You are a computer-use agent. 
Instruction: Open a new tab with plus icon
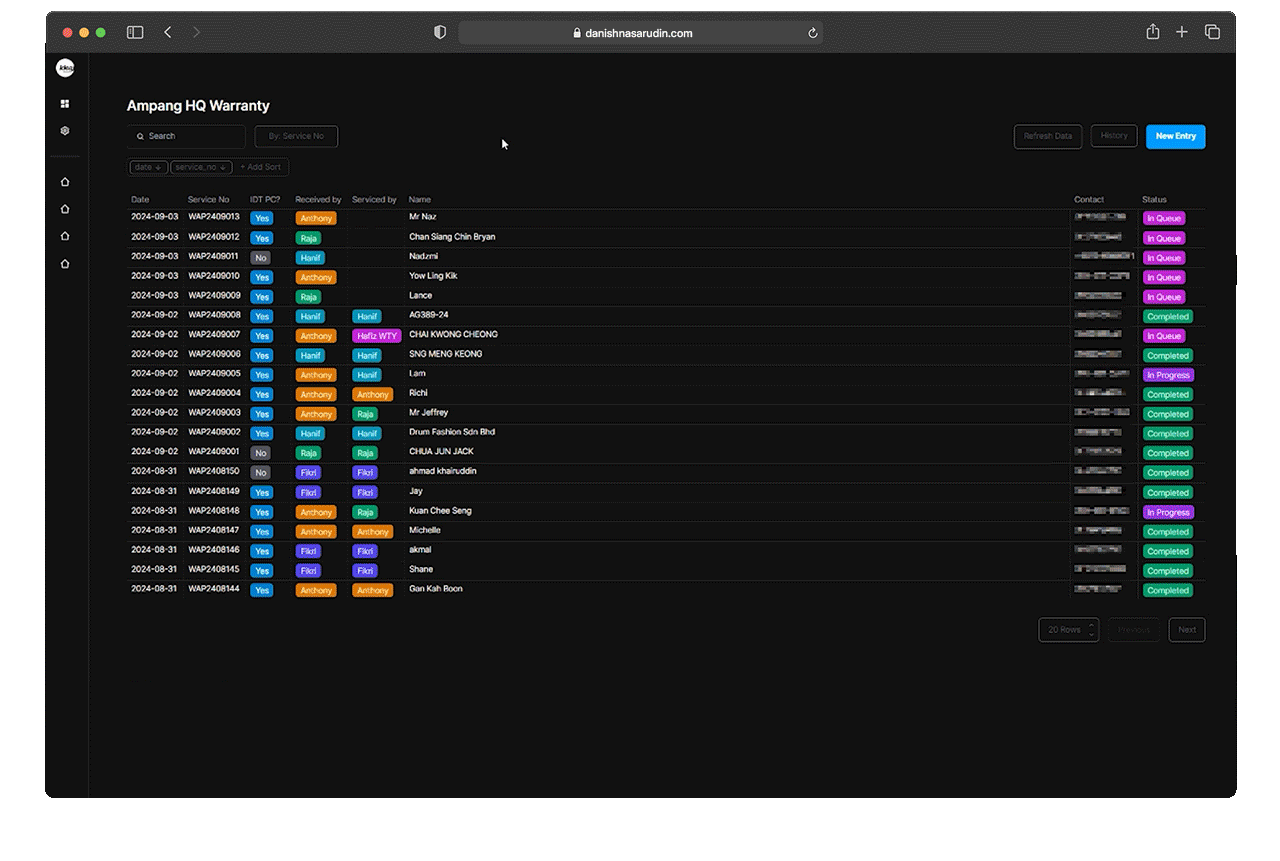click(1182, 32)
